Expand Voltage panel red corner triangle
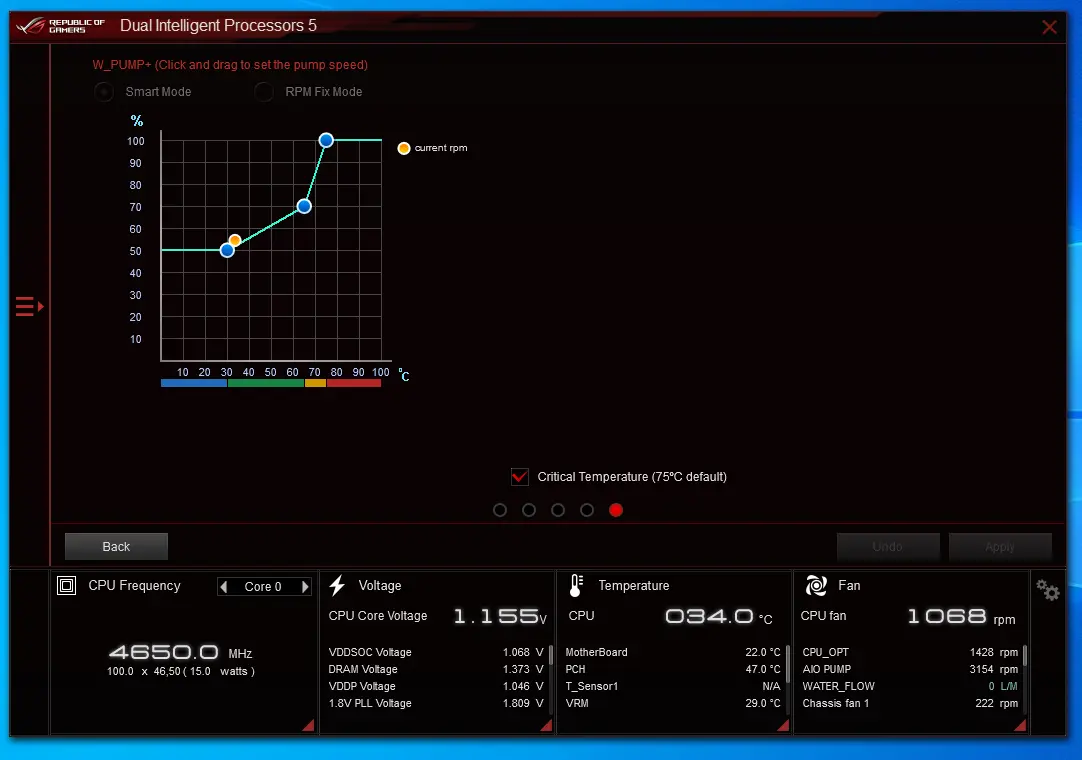This screenshot has width=1082, height=760. click(547, 725)
